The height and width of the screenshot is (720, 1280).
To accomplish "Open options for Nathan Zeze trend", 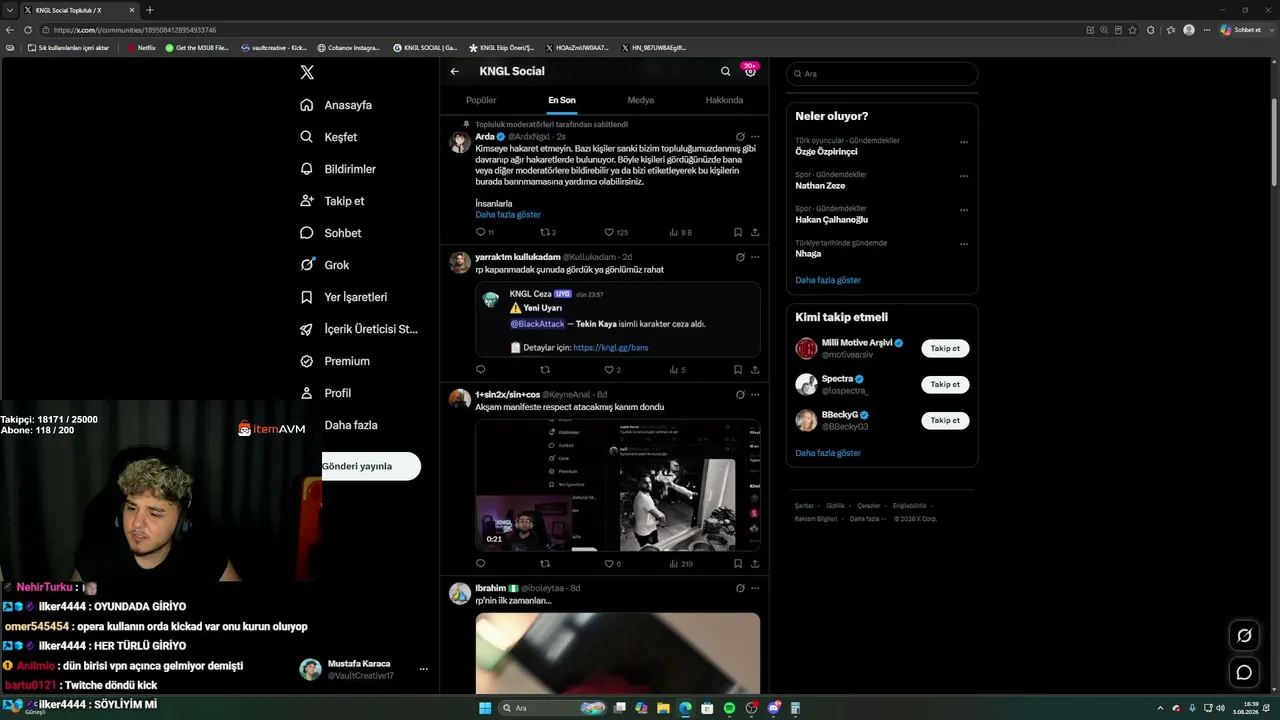I will click(964, 176).
